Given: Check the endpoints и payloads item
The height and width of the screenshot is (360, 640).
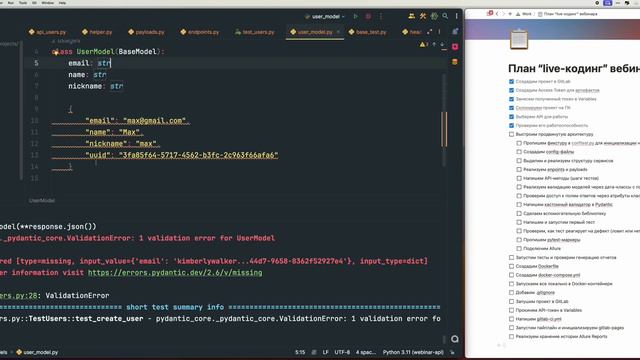Looking at the screenshot, I should (519, 169).
